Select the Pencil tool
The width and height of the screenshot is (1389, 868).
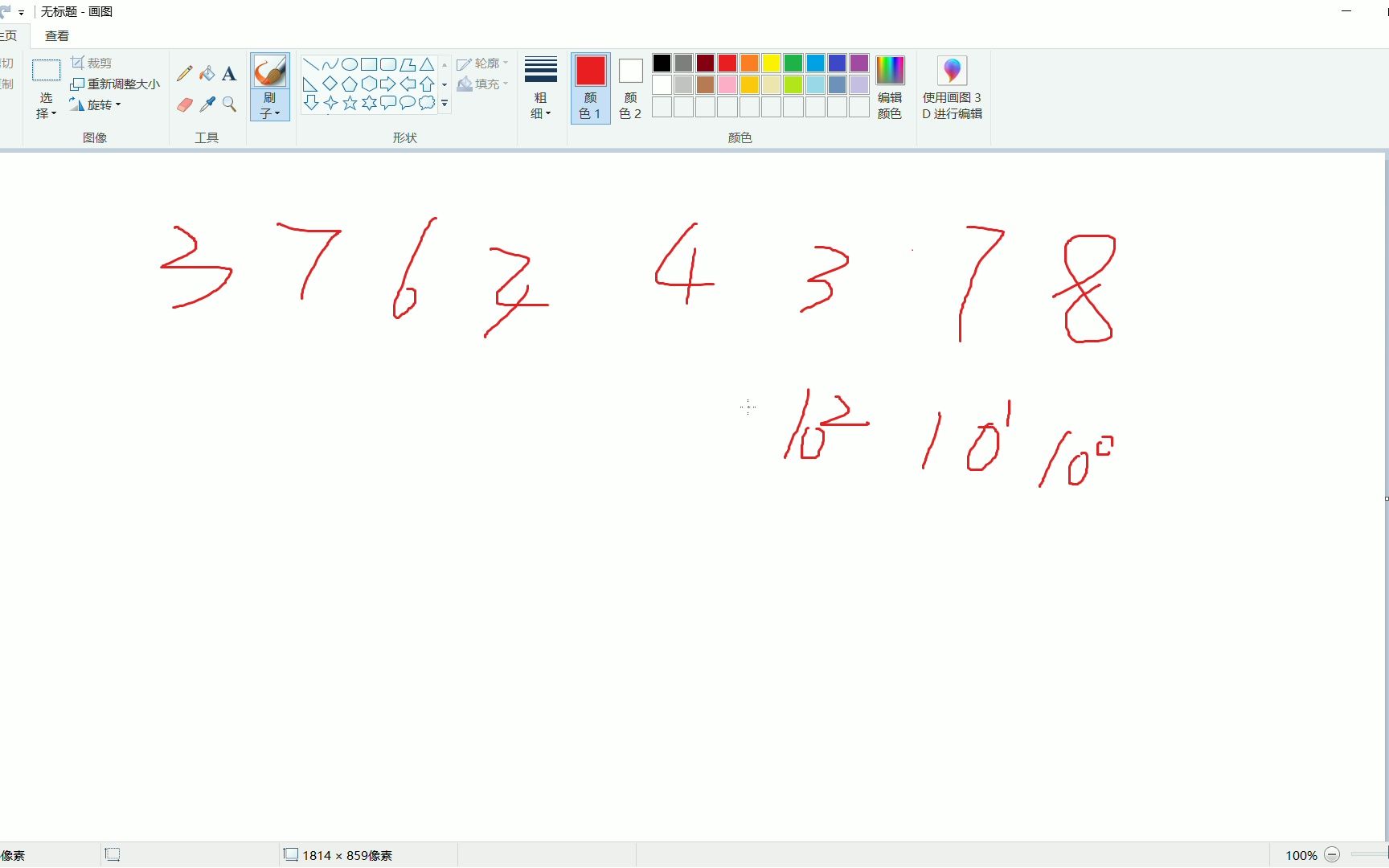(x=184, y=74)
